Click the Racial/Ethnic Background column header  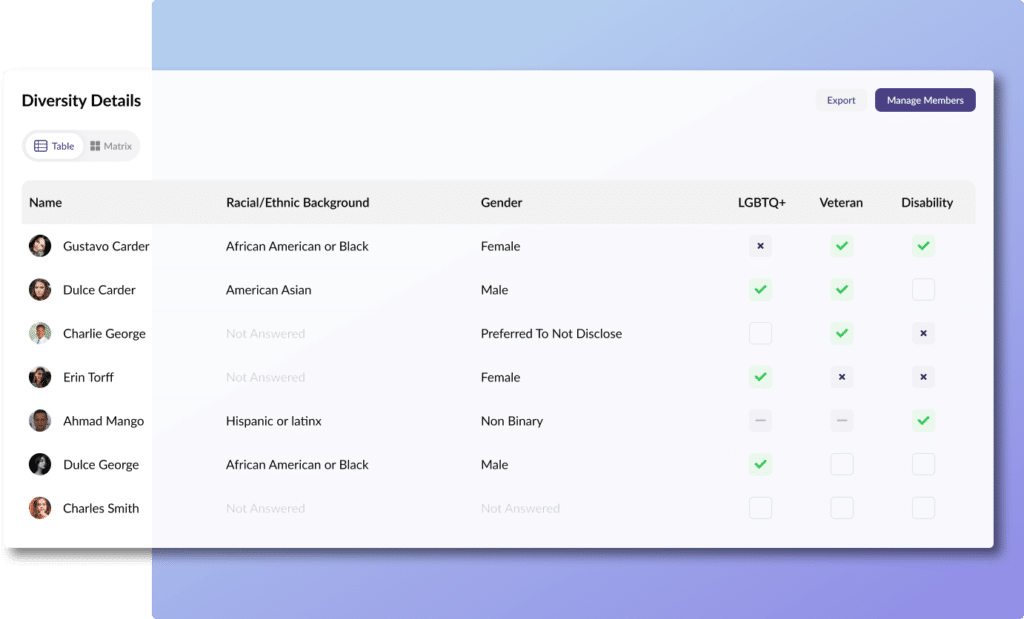click(297, 202)
